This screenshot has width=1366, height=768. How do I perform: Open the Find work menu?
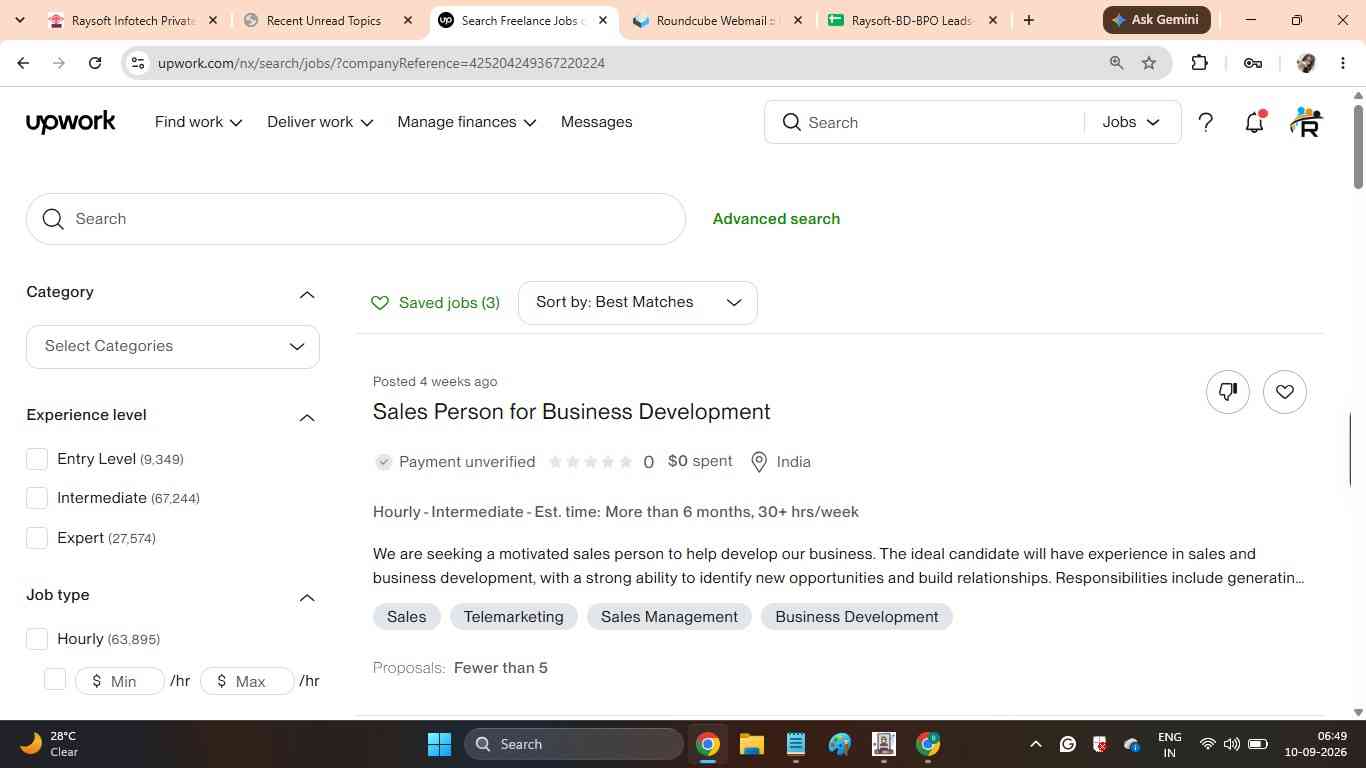tap(198, 122)
